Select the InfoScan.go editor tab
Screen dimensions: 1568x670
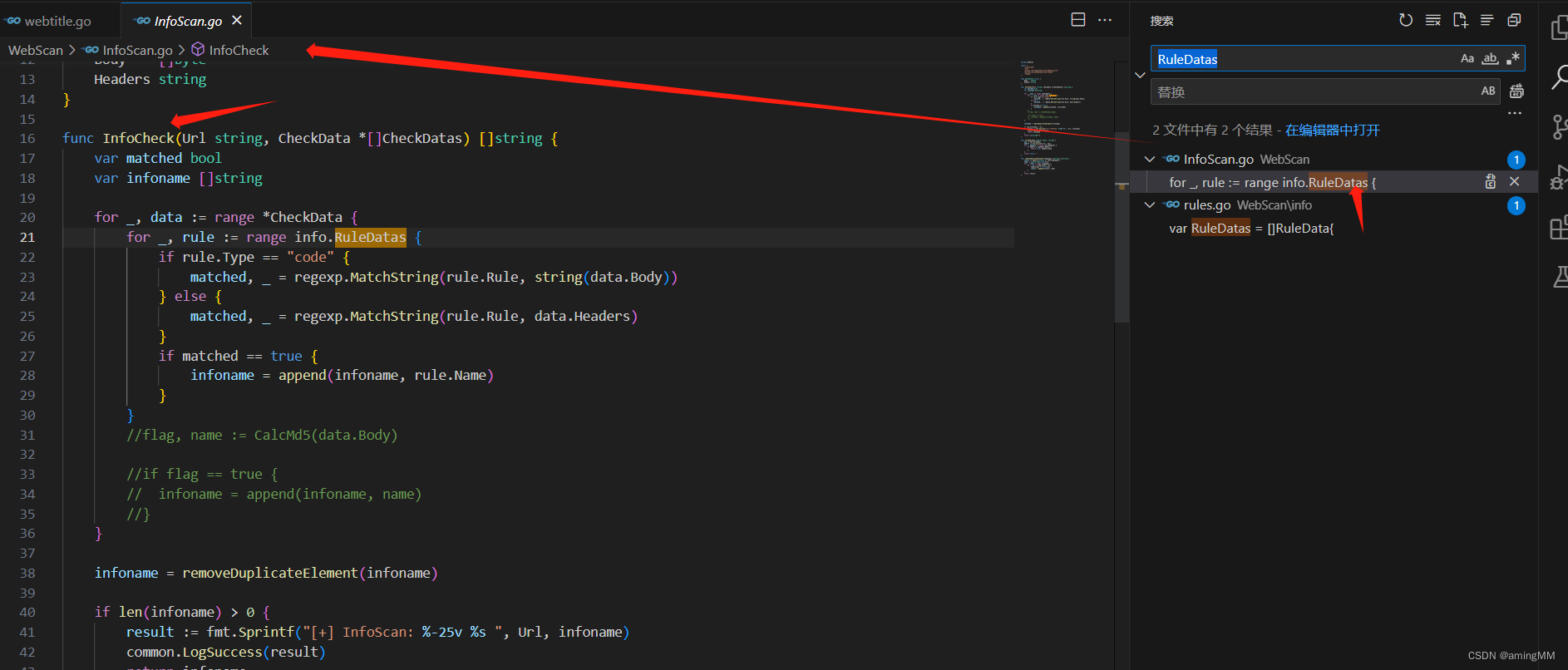pyautogui.click(x=187, y=21)
